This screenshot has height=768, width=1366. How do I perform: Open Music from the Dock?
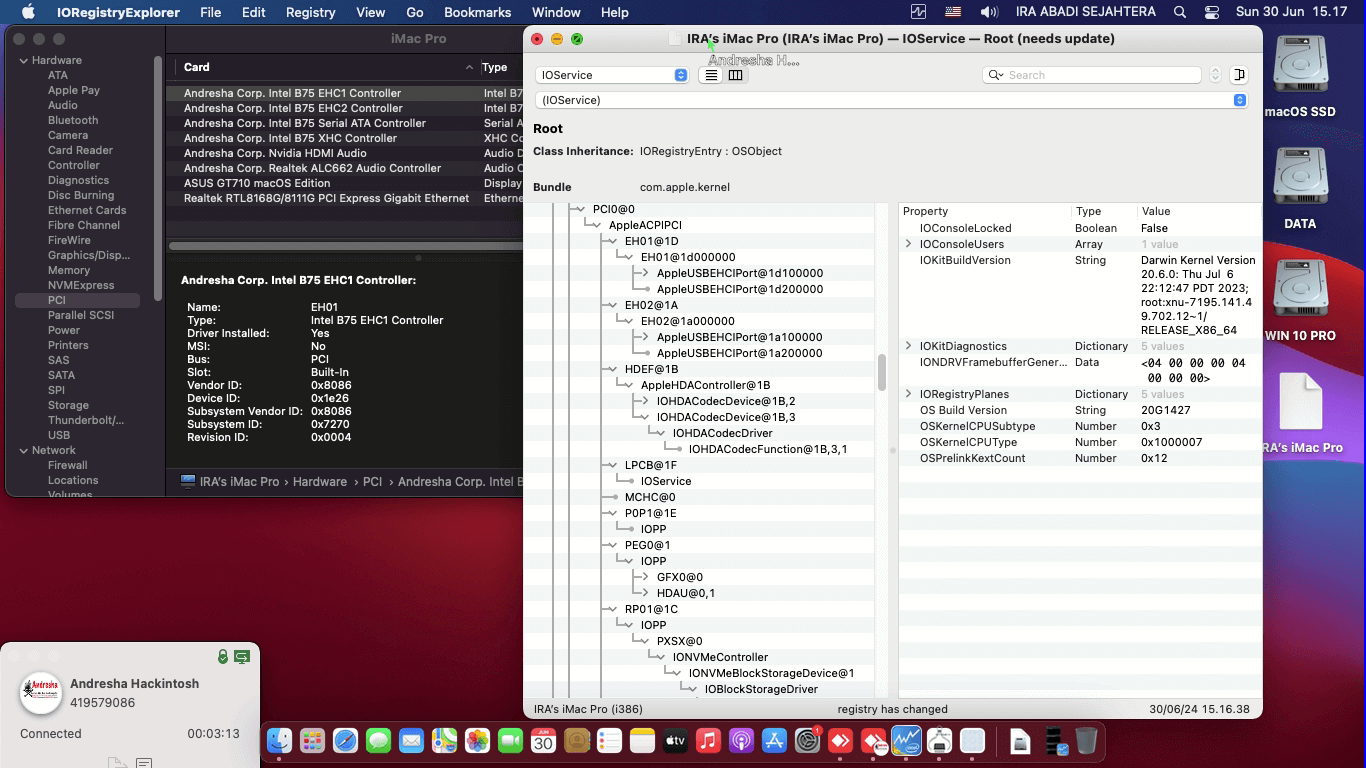pyautogui.click(x=708, y=741)
